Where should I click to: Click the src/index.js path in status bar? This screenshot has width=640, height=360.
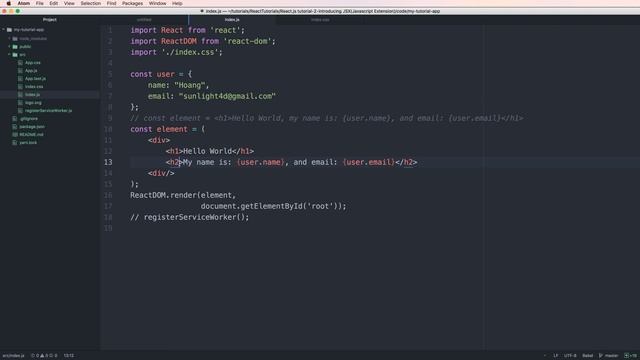[x=13, y=356]
